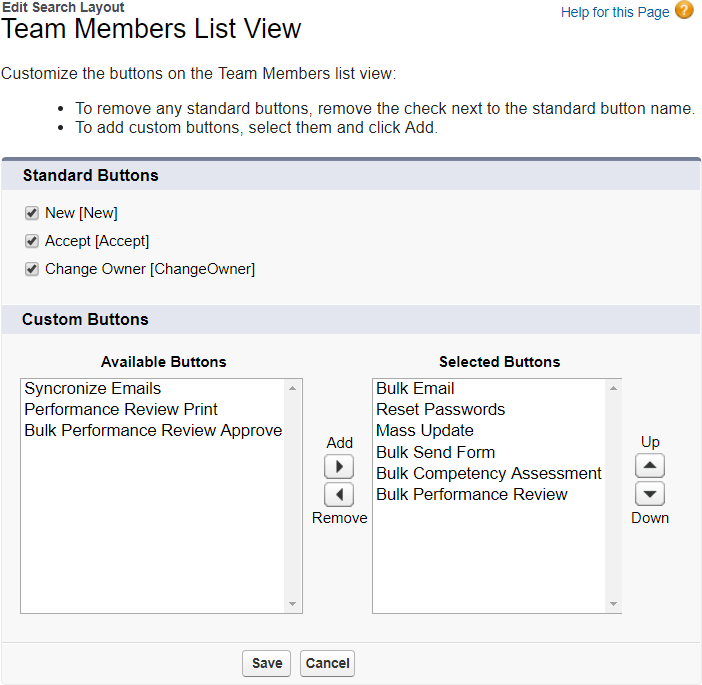702x685 pixels.
Task: Click the Remove left-arrow button
Action: [x=339, y=494]
